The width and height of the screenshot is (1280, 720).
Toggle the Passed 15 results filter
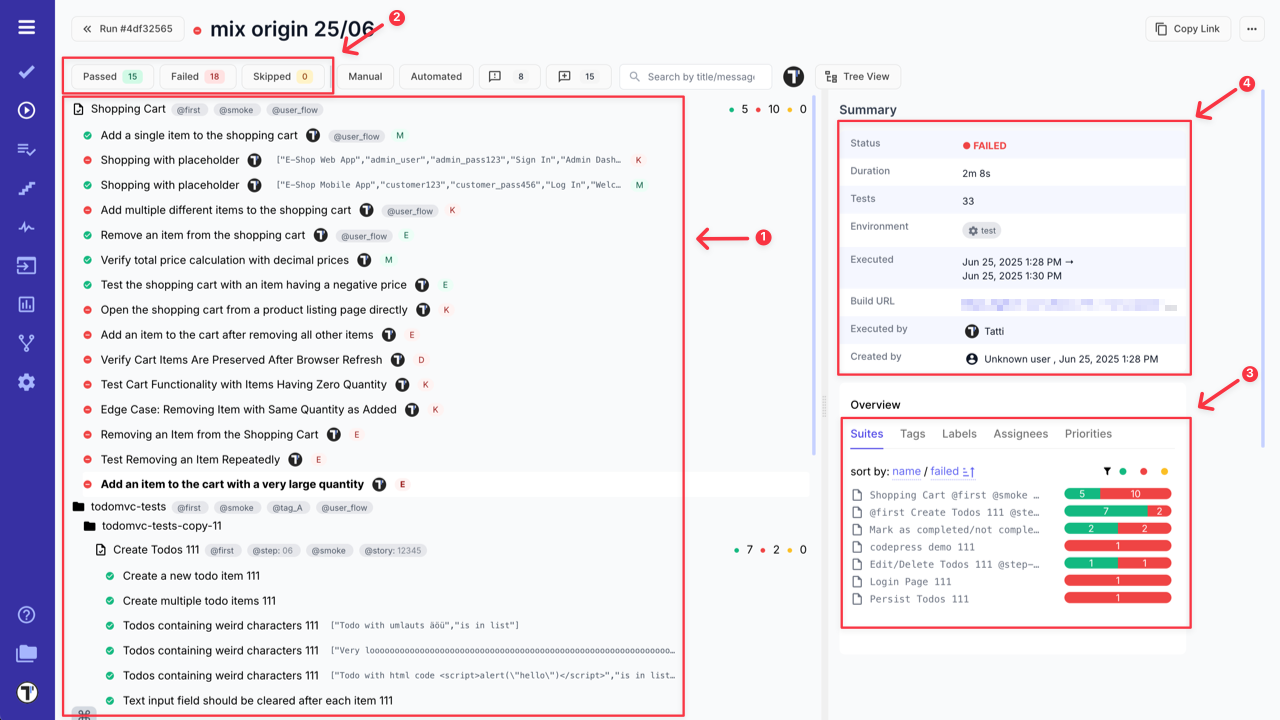[x=110, y=76]
